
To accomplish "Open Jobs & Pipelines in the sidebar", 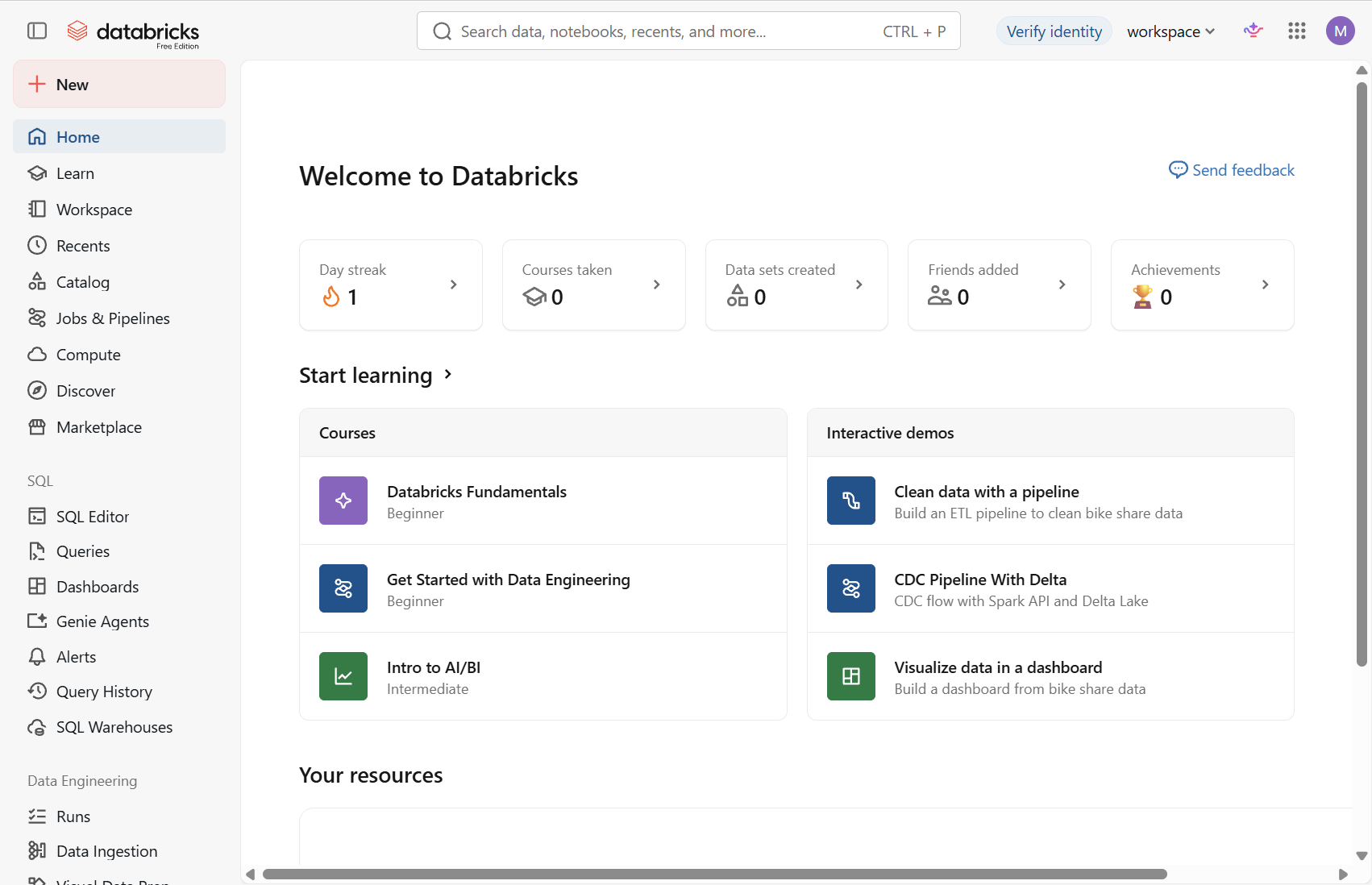I will tap(119, 318).
